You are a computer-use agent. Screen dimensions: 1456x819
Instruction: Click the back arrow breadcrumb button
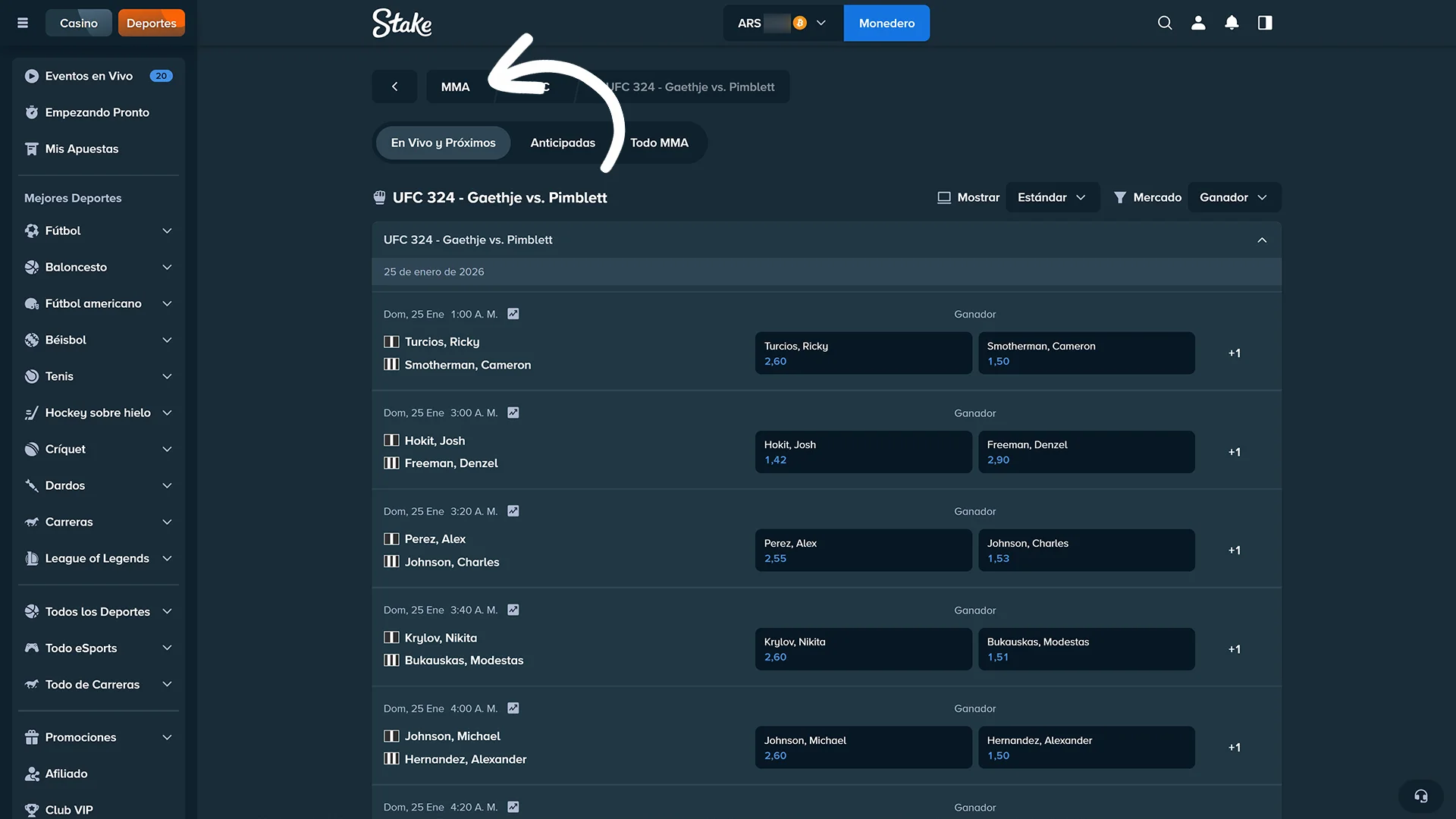click(394, 86)
